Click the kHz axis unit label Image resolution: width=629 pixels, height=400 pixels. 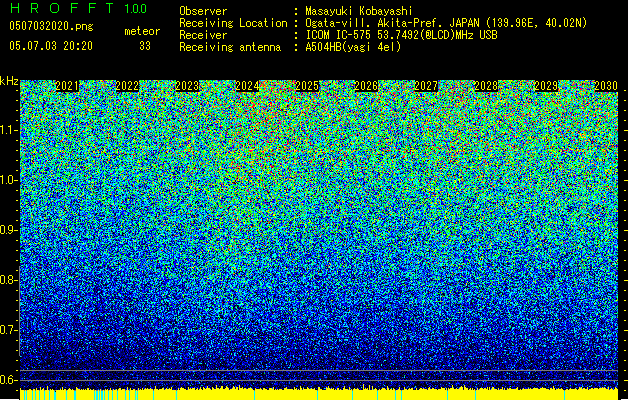tap(9, 81)
